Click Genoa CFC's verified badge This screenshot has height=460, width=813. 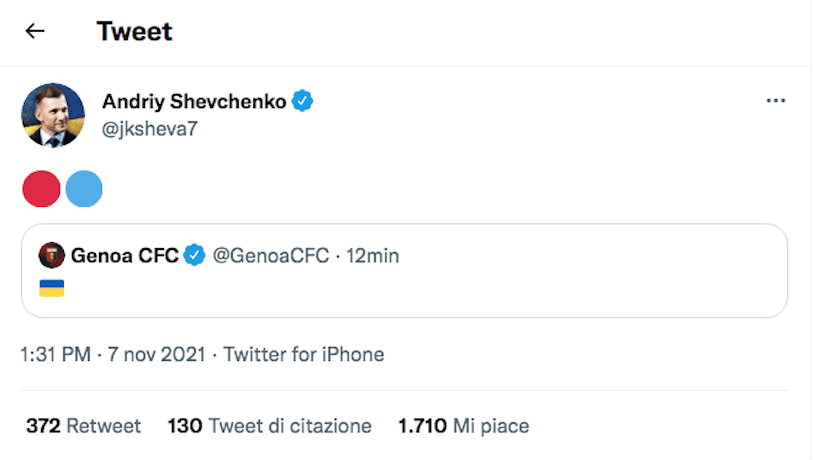[x=194, y=255]
